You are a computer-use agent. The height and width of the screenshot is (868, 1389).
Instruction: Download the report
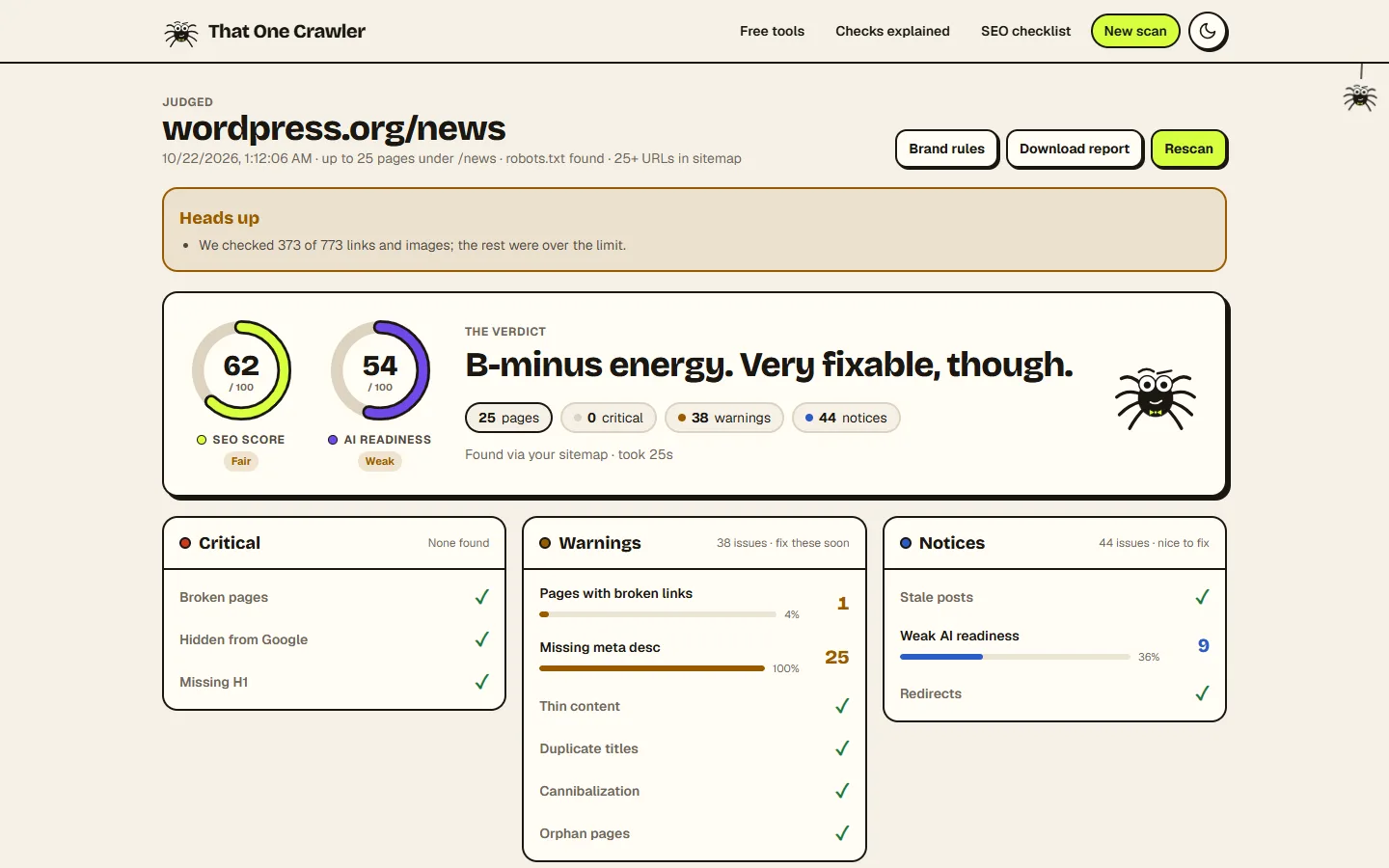(x=1075, y=149)
